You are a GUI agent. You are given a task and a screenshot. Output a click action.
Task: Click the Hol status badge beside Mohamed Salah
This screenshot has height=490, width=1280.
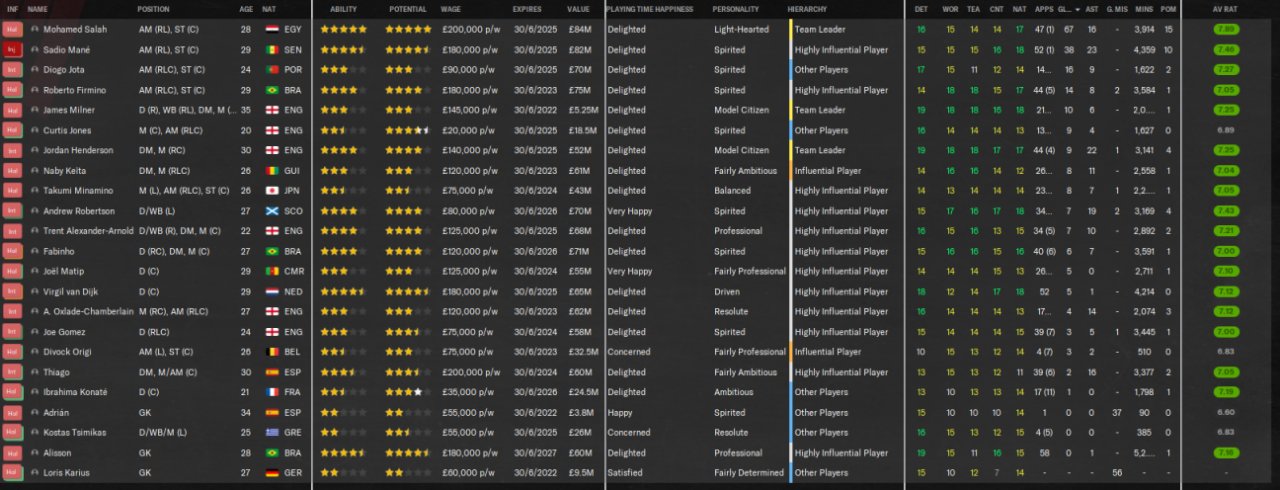tap(12, 29)
